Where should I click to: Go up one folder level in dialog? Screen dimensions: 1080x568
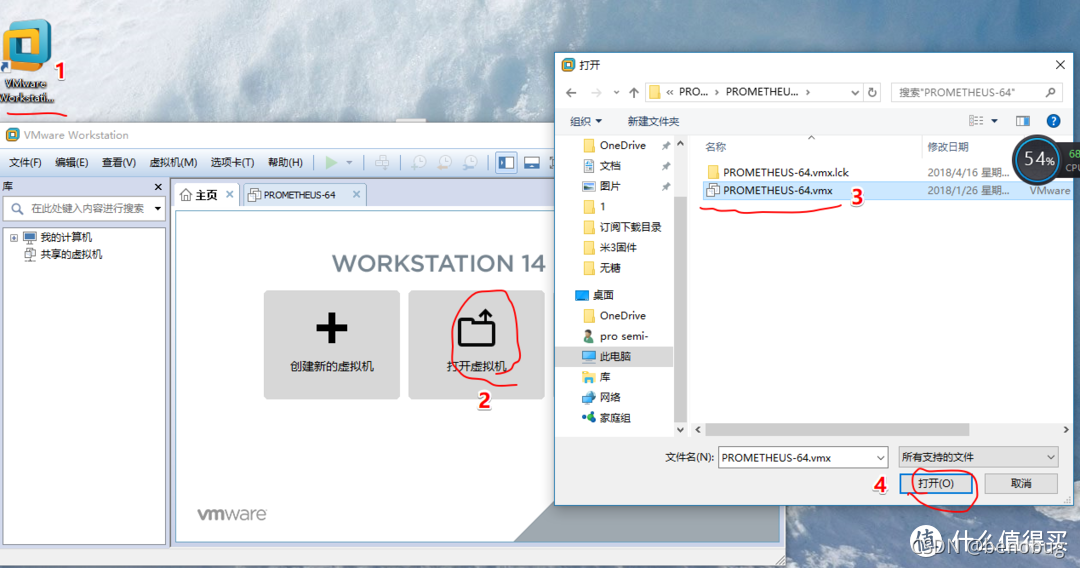(634, 92)
